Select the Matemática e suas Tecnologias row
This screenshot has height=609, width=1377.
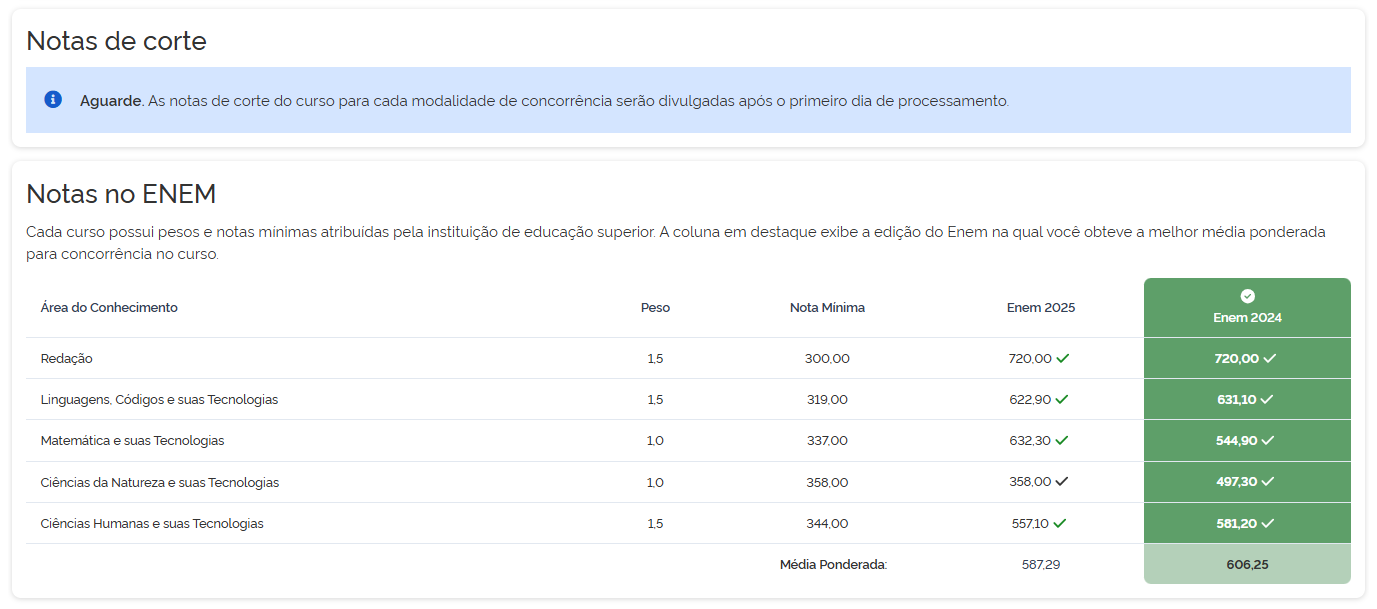click(x=132, y=440)
